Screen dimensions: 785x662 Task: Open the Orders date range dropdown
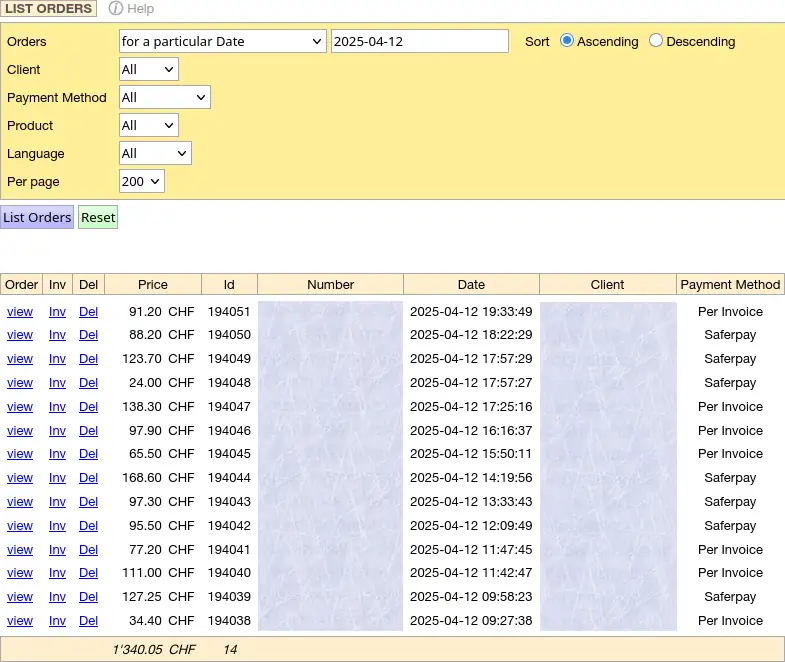(x=222, y=41)
